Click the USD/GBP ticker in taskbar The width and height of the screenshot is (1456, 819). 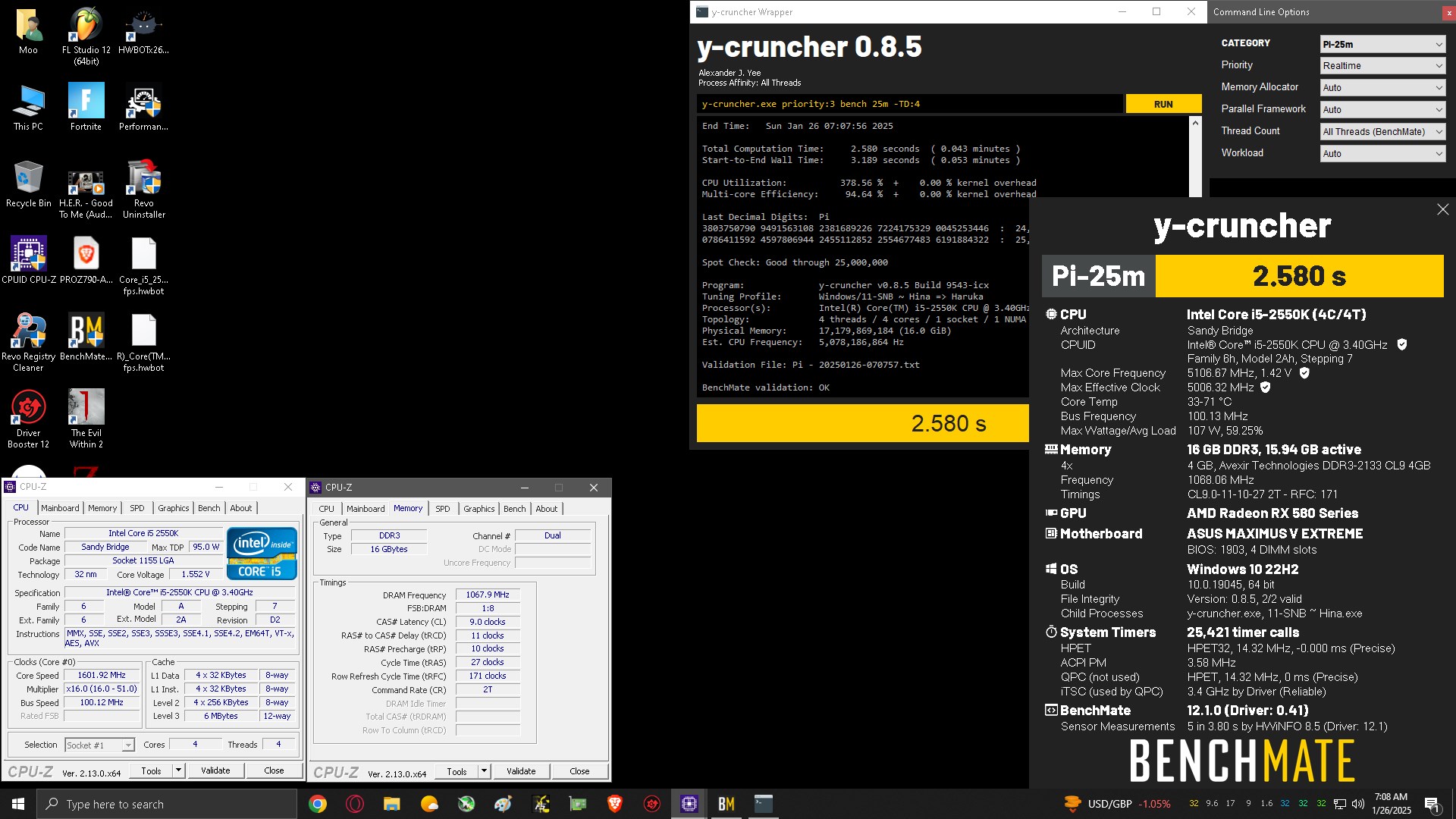click(1117, 804)
